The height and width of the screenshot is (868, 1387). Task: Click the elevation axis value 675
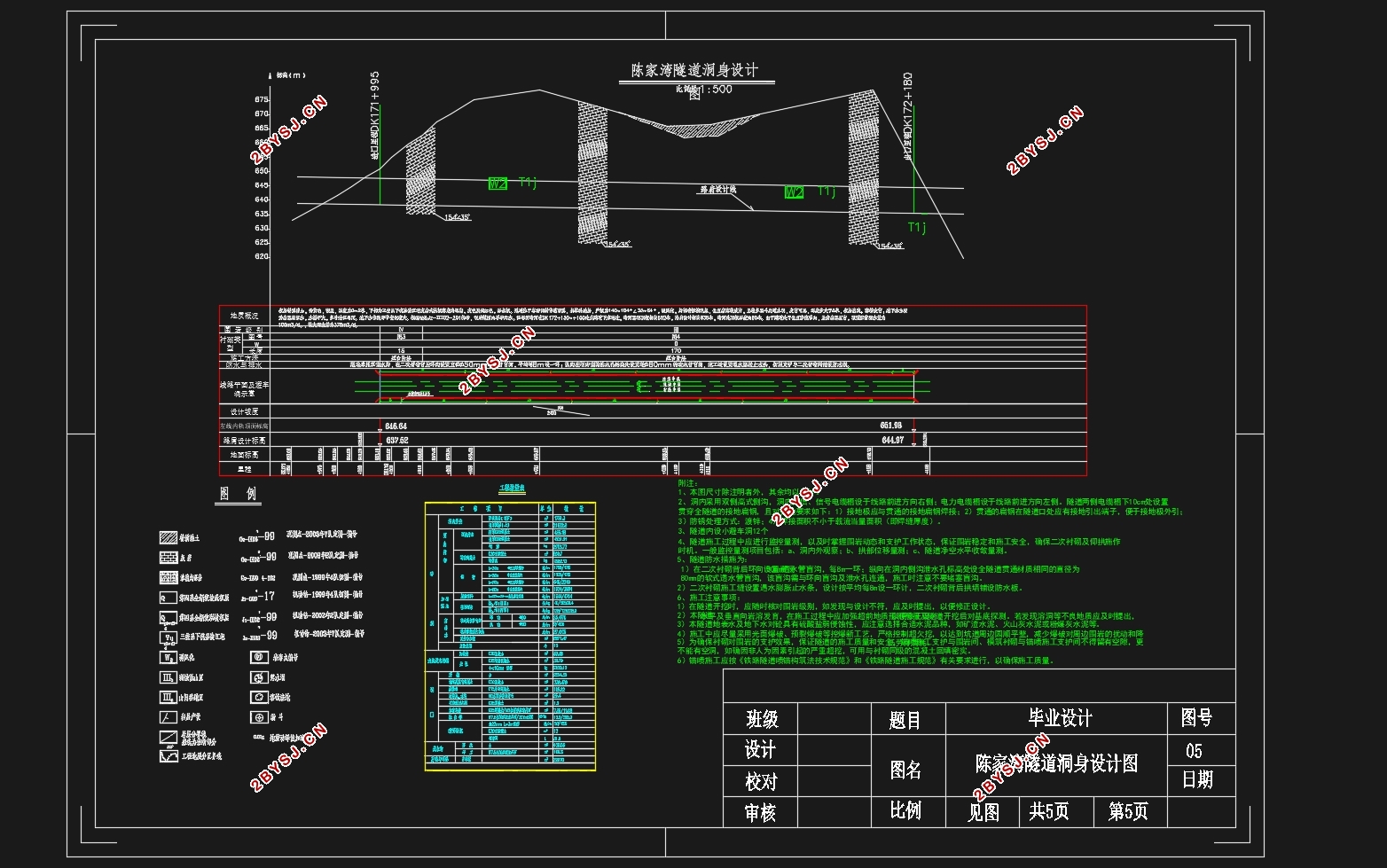[x=262, y=99]
